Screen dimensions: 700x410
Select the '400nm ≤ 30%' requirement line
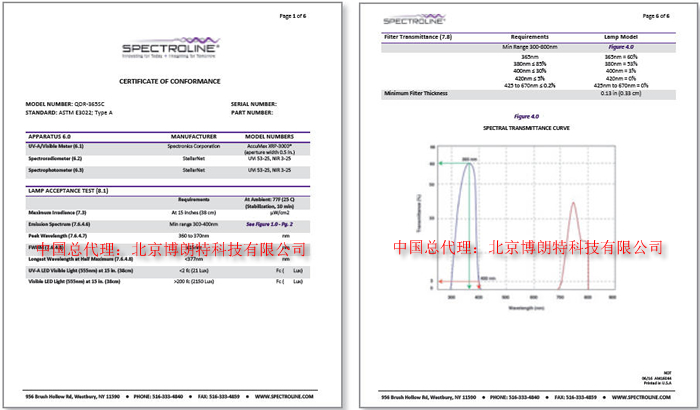(x=529, y=71)
